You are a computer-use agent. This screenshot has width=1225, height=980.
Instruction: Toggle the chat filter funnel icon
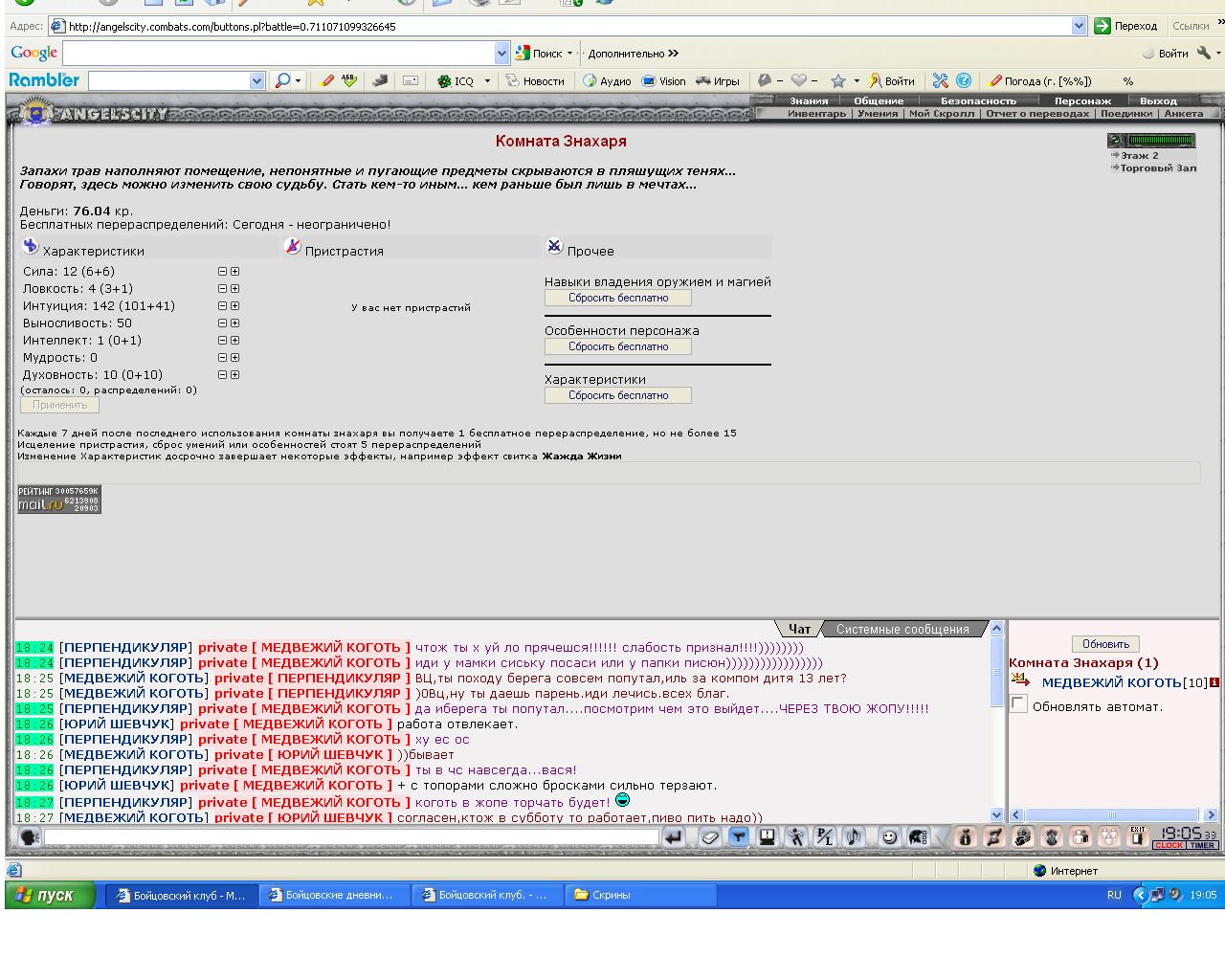[738, 837]
